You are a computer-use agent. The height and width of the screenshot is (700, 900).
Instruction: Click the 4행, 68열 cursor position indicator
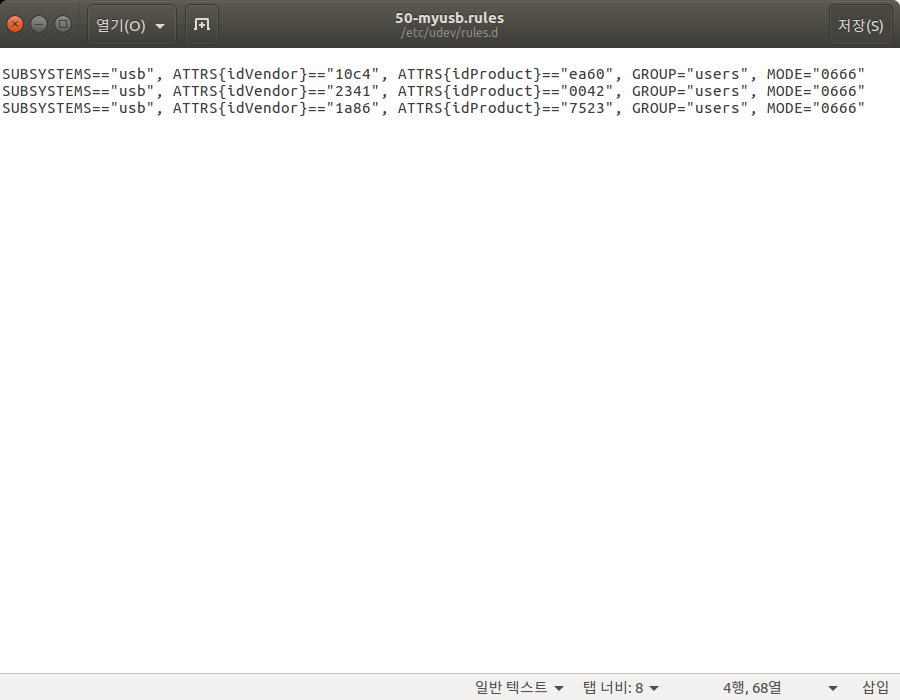[x=752, y=687]
